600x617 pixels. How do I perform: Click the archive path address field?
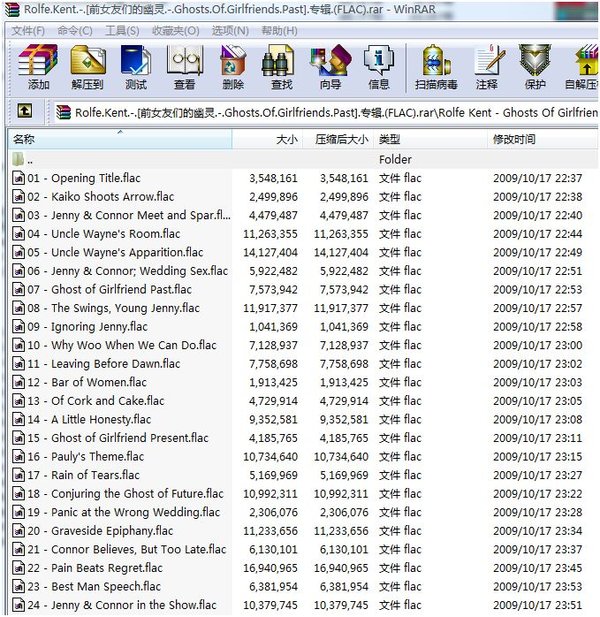(327, 113)
